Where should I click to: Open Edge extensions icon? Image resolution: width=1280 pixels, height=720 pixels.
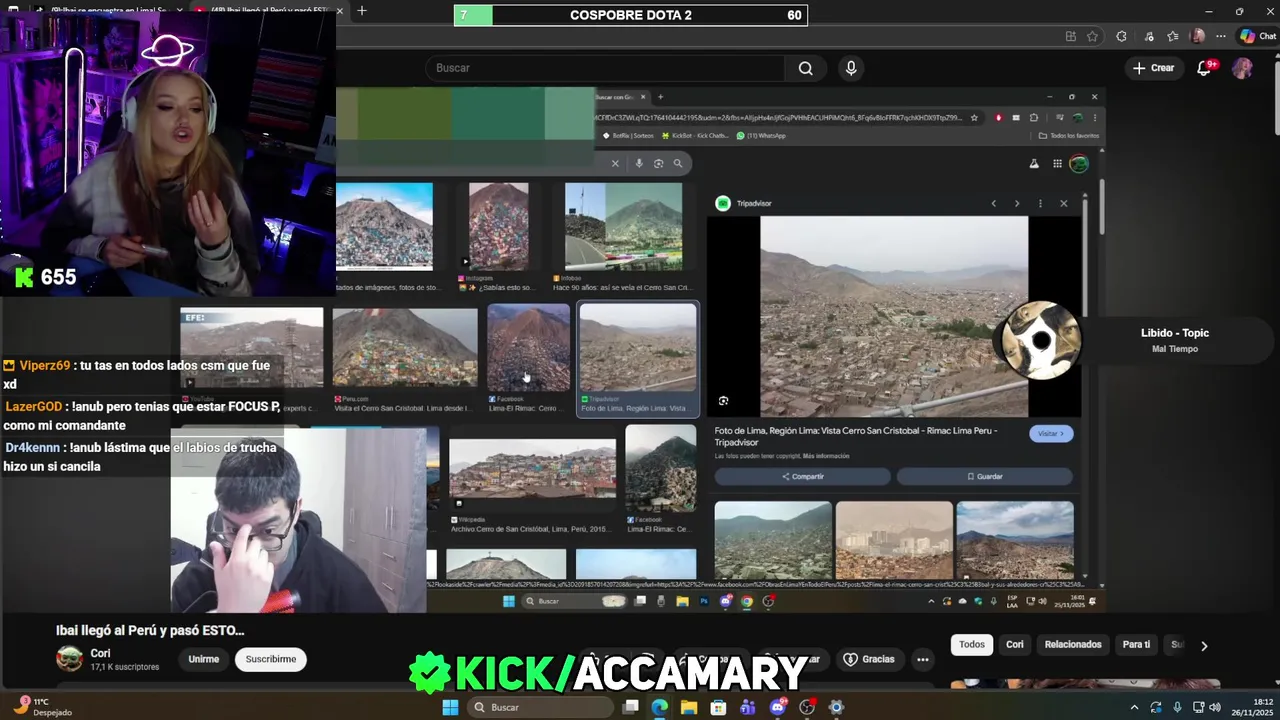tap(1121, 36)
